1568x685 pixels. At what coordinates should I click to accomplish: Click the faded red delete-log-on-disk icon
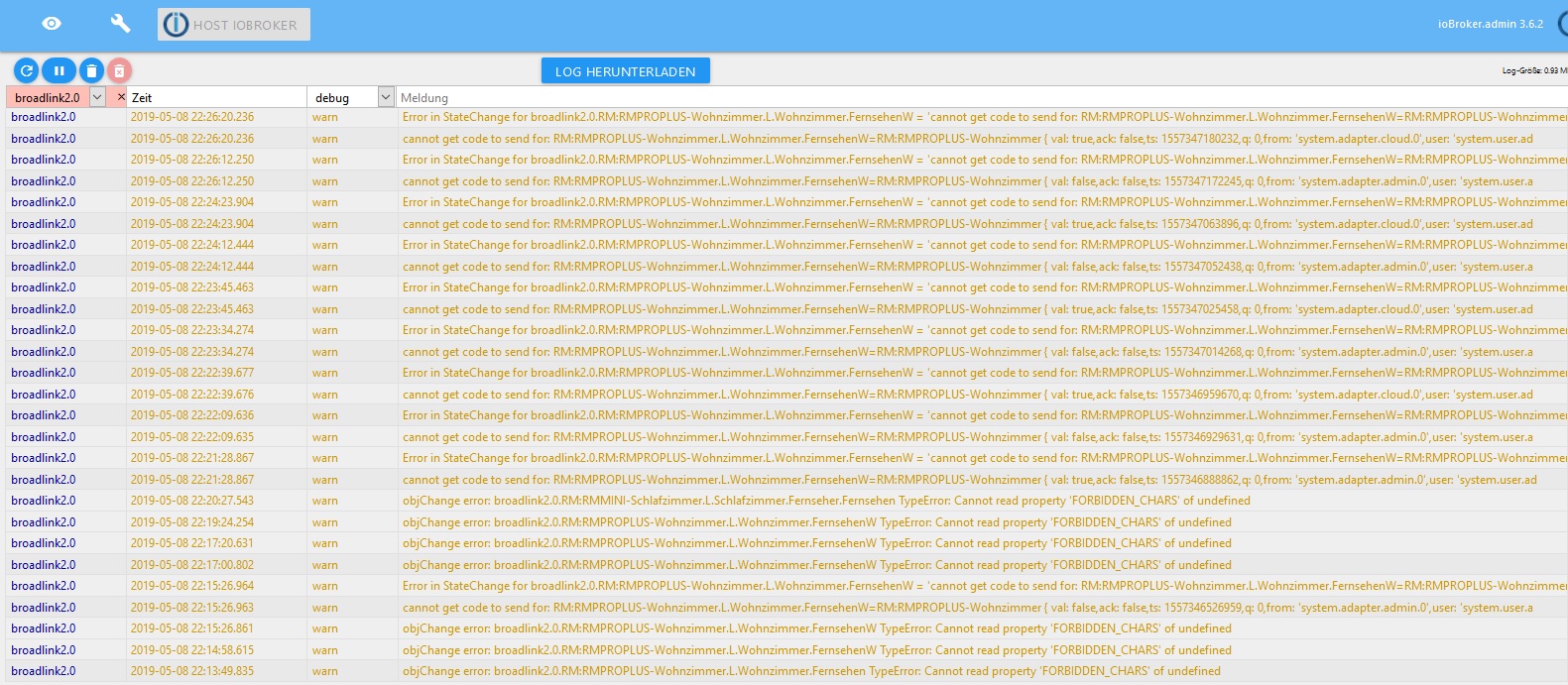(119, 70)
